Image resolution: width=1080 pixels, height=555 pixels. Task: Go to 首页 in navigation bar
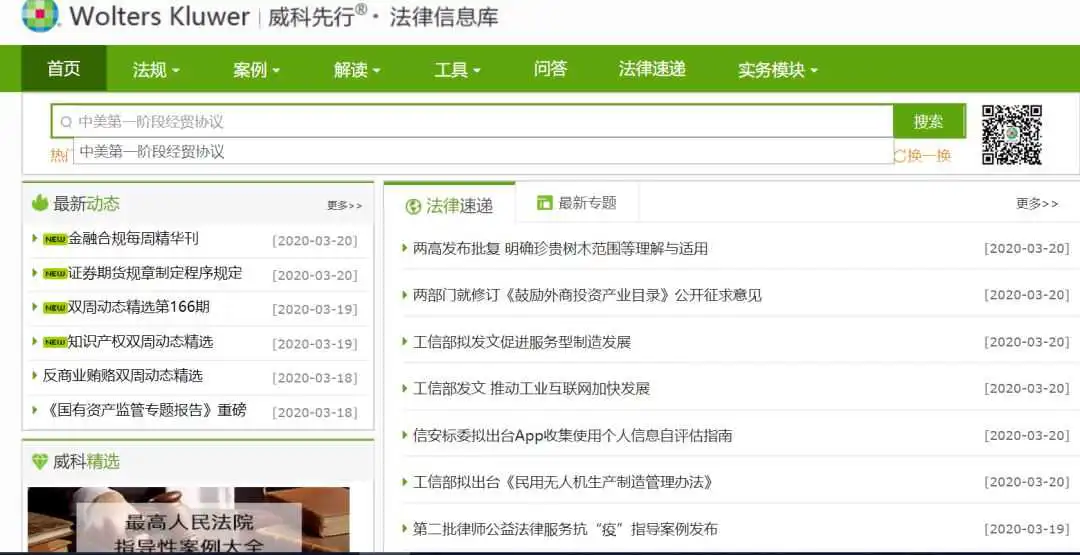click(63, 68)
